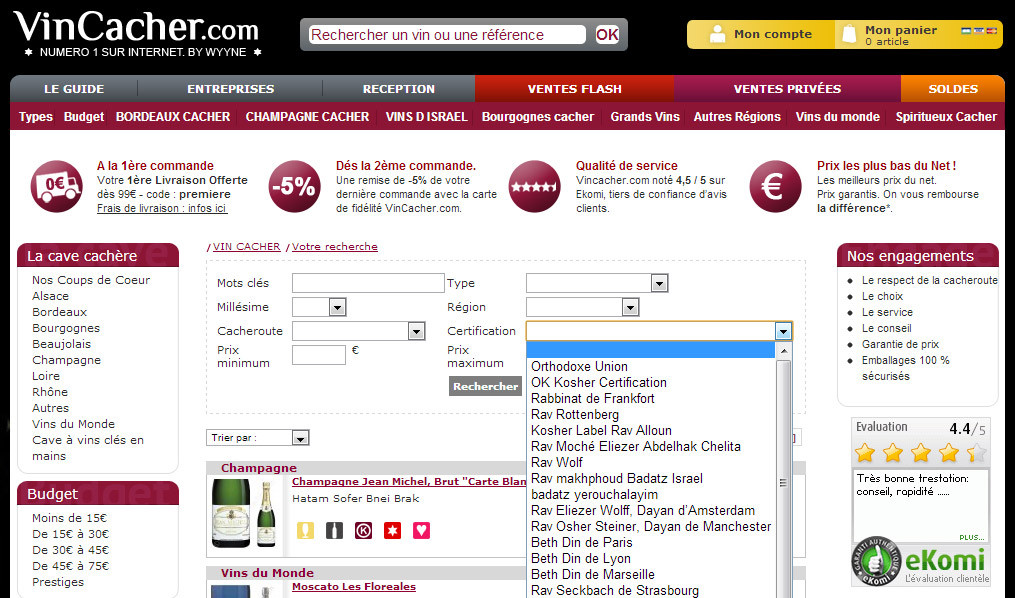Click the pink heart favorite icon
1015x598 pixels.
[421, 531]
